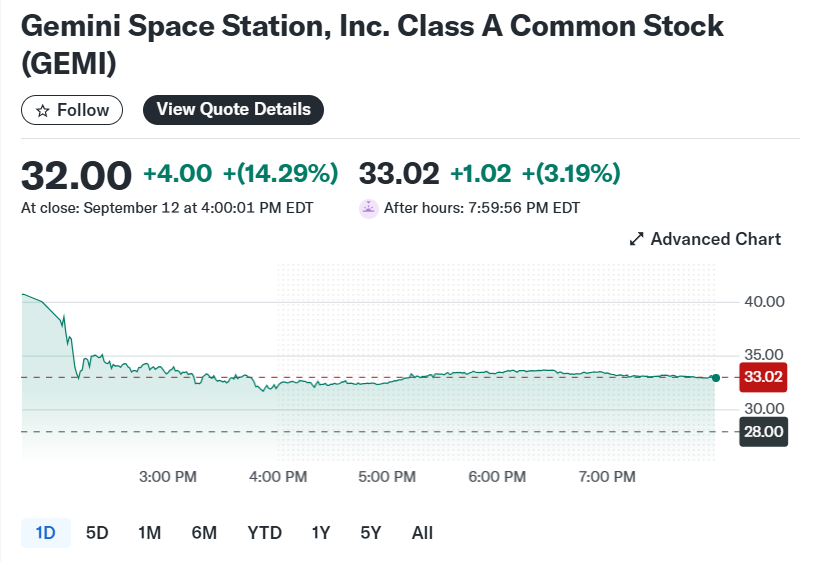Select the 1D range tab
Viewport: 814px width, 562px height.
pos(45,533)
